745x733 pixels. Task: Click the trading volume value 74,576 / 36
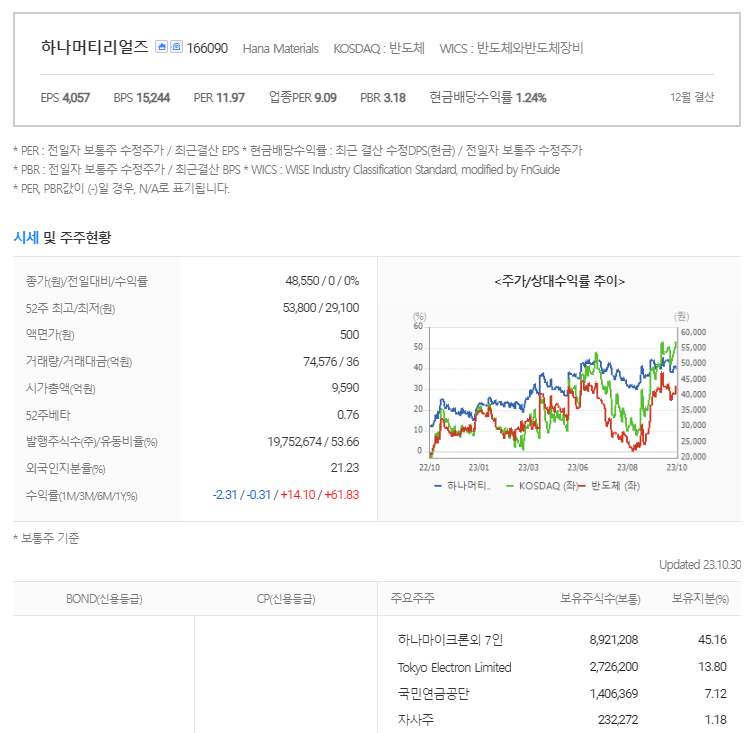(331, 362)
